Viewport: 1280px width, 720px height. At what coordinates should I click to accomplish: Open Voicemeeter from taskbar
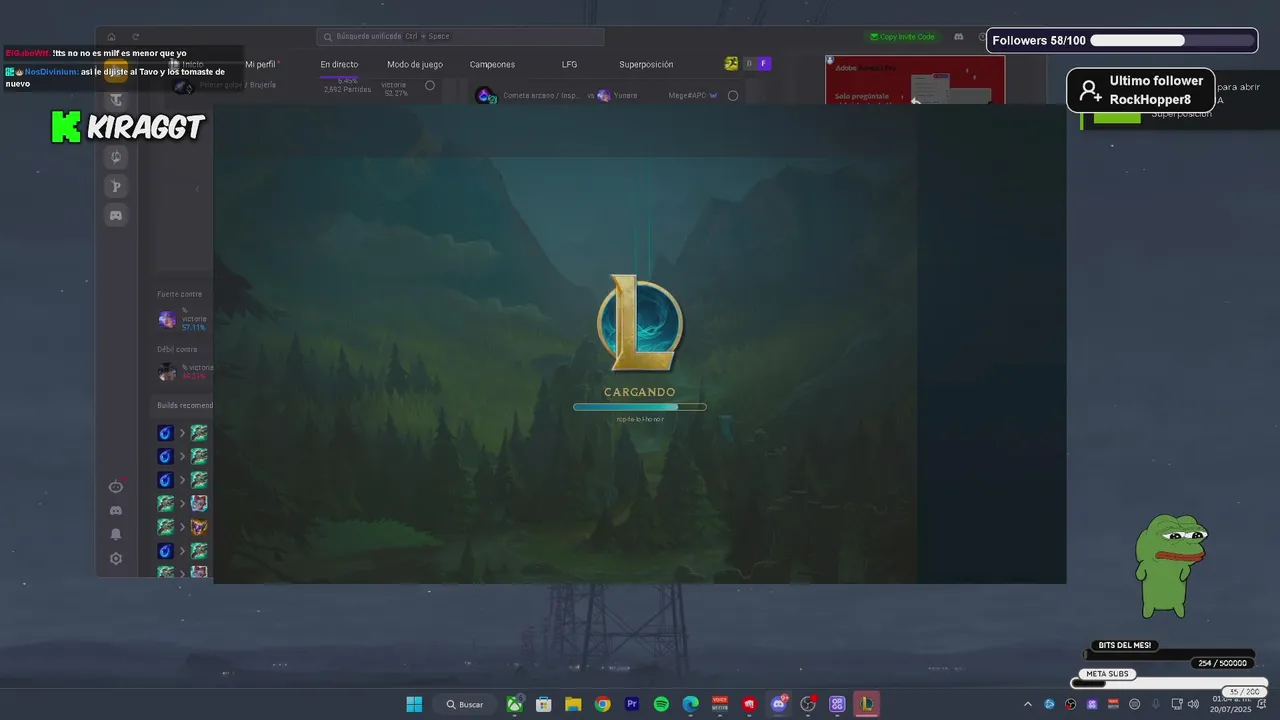pyautogui.click(x=720, y=704)
